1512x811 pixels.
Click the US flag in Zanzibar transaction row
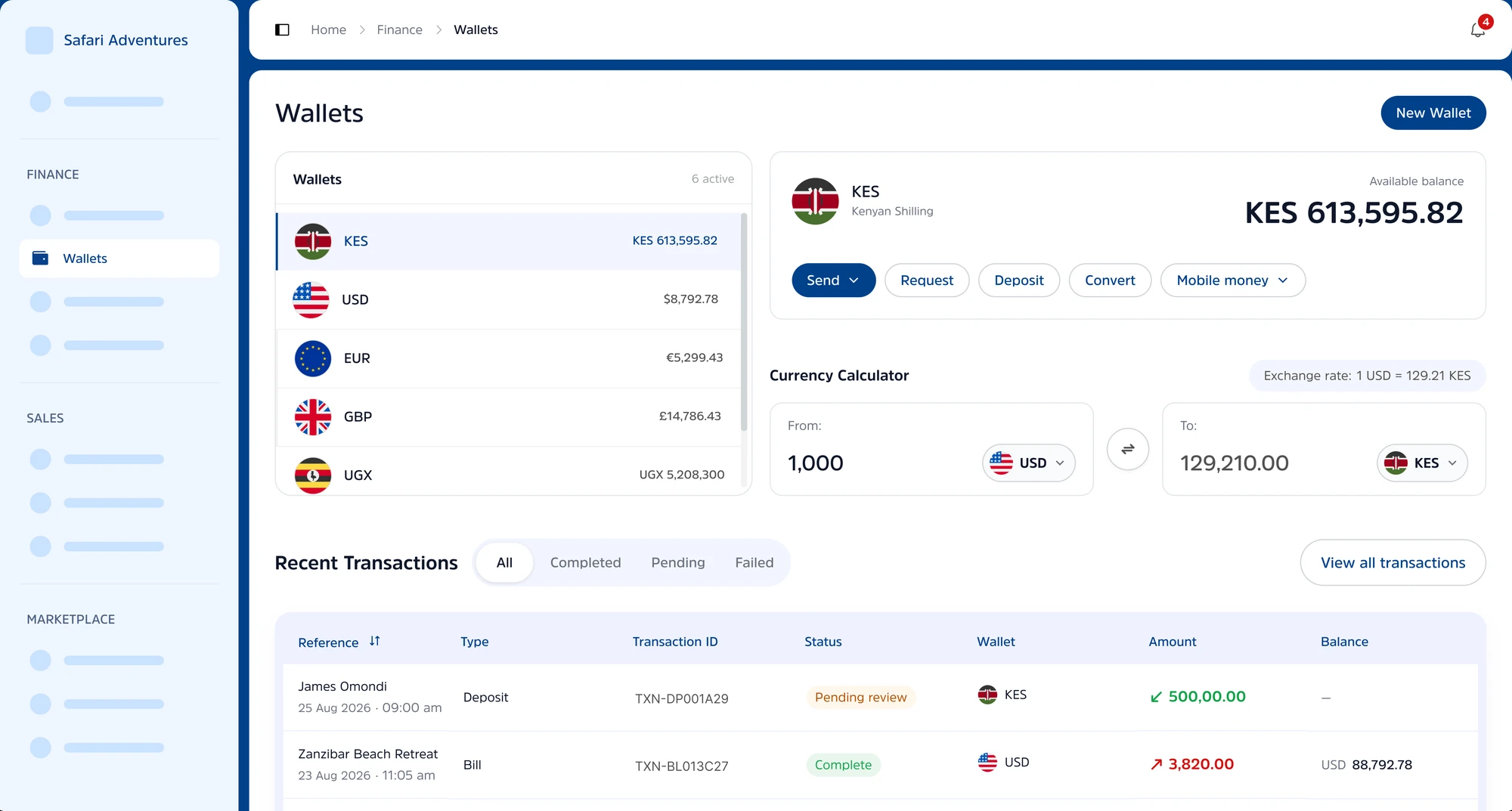tap(987, 762)
